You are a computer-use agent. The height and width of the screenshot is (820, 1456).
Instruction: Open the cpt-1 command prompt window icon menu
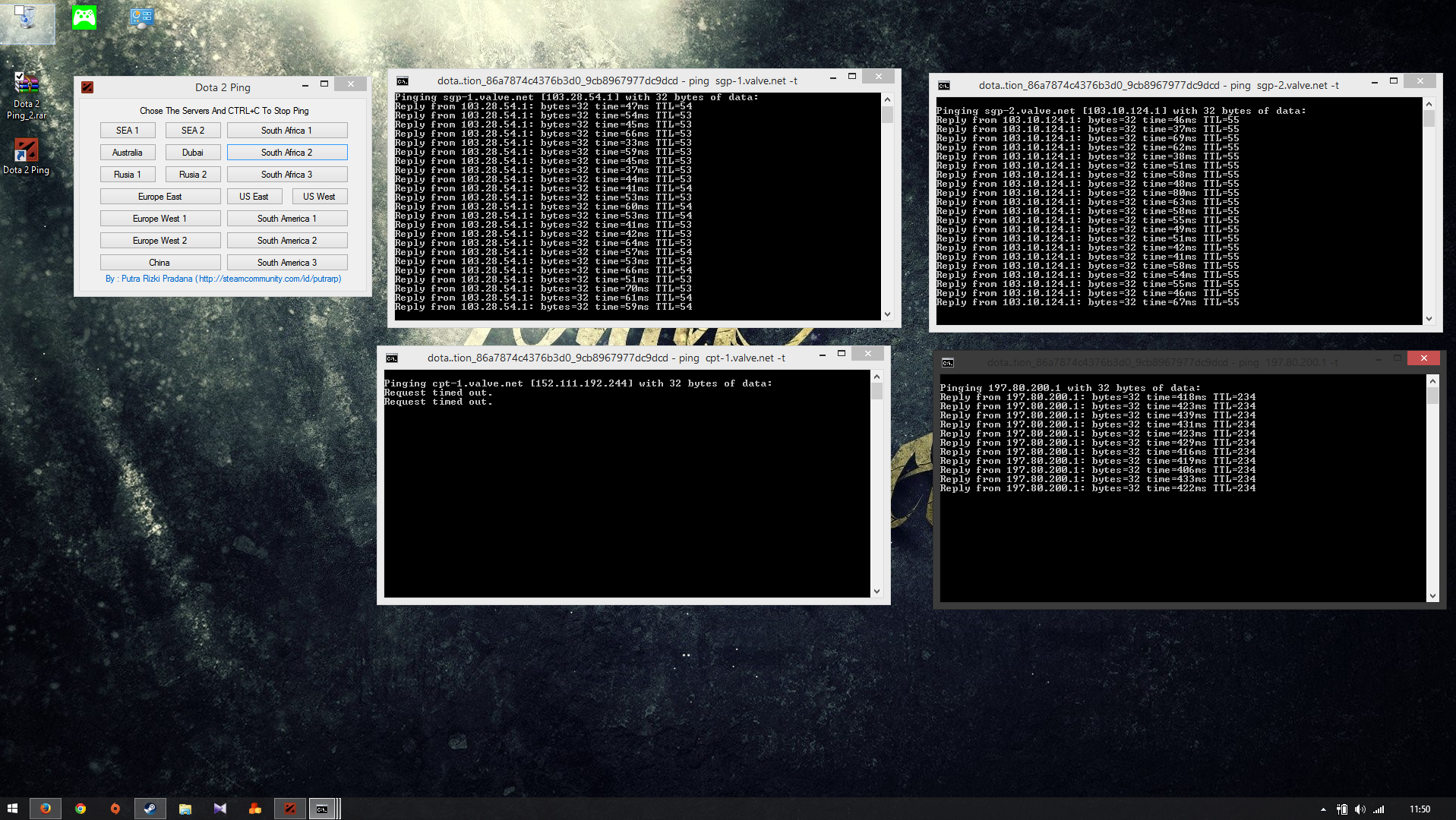click(x=392, y=358)
